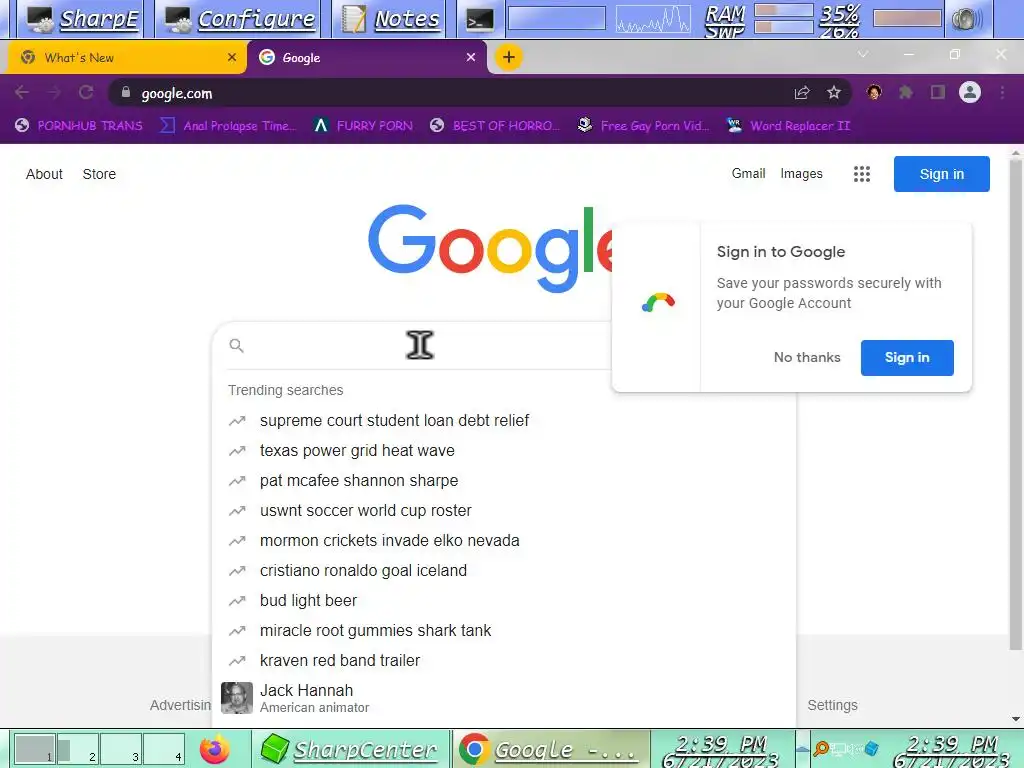Close the Google tab
1024x768 pixels.
471,57
